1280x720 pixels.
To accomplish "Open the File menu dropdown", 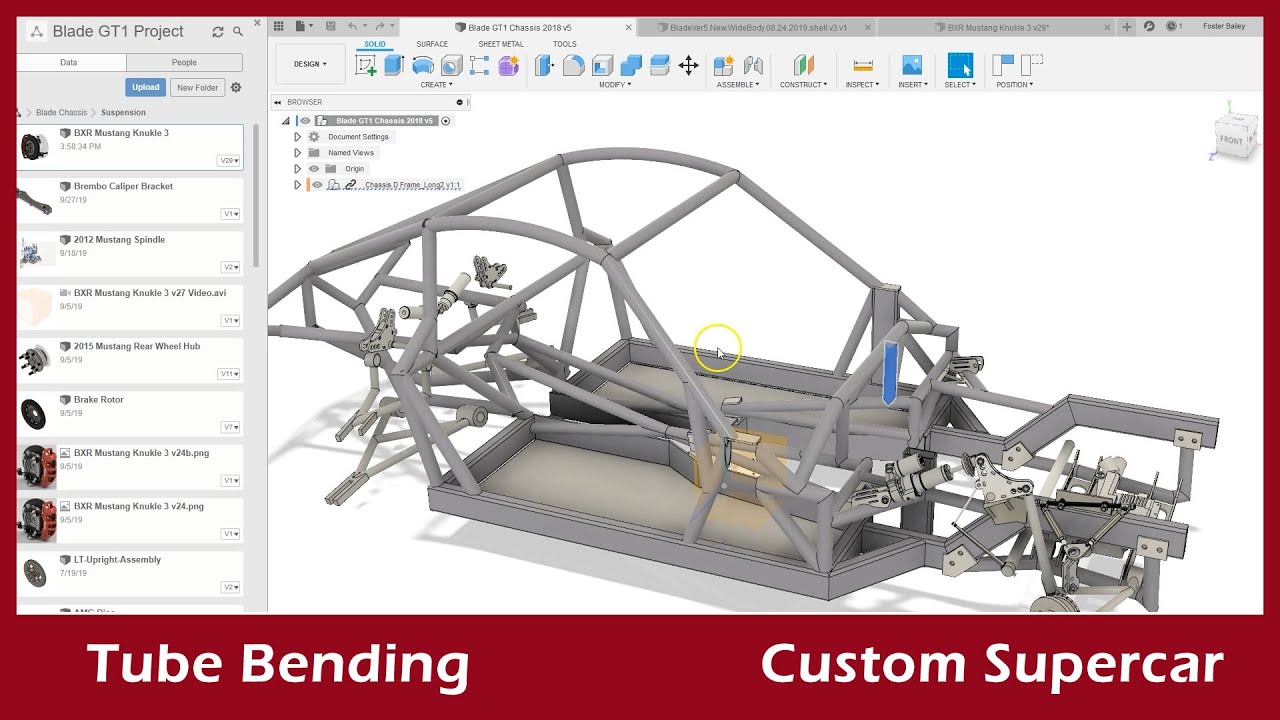I will tap(304, 26).
